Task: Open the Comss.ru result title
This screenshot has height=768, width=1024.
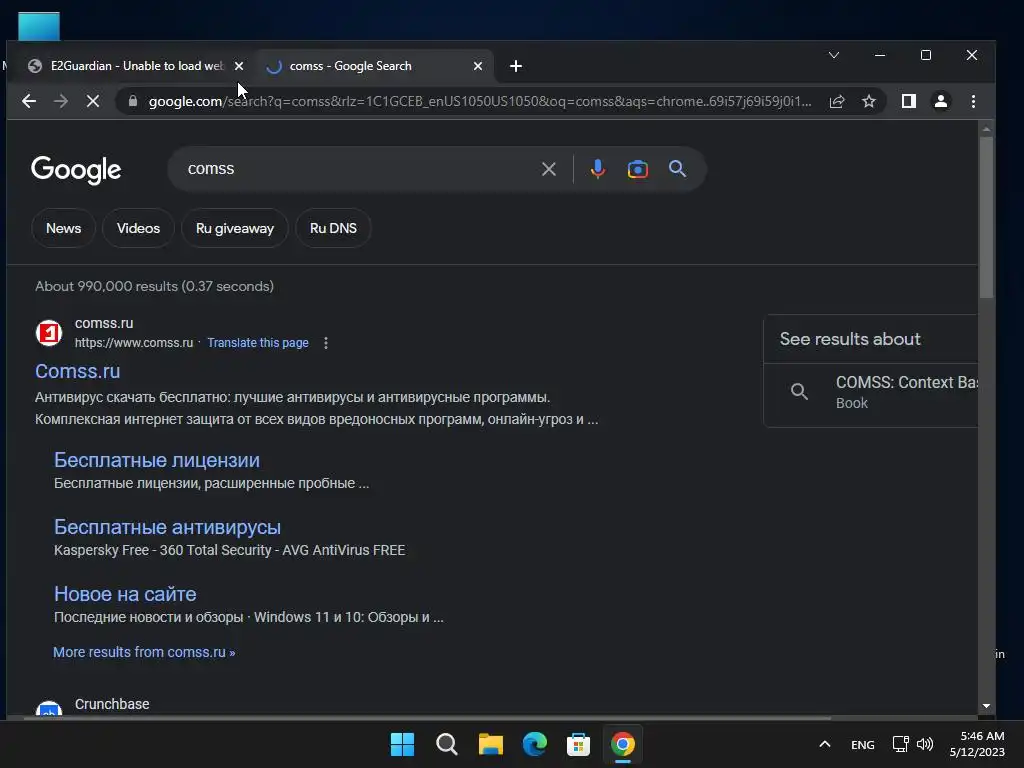Action: point(78,371)
